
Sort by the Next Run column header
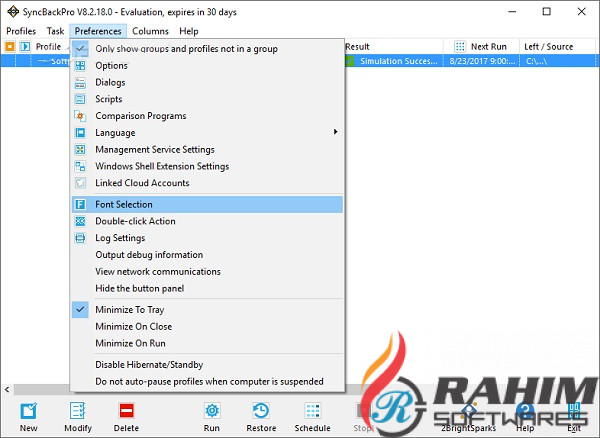(481, 47)
